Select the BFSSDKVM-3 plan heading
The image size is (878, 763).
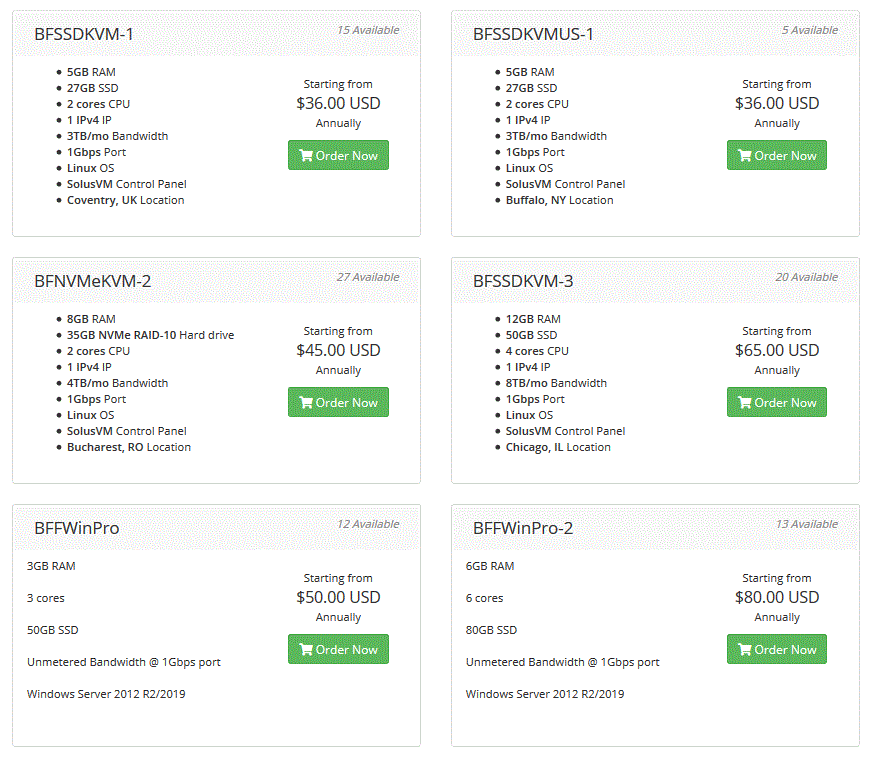pyautogui.click(x=523, y=281)
